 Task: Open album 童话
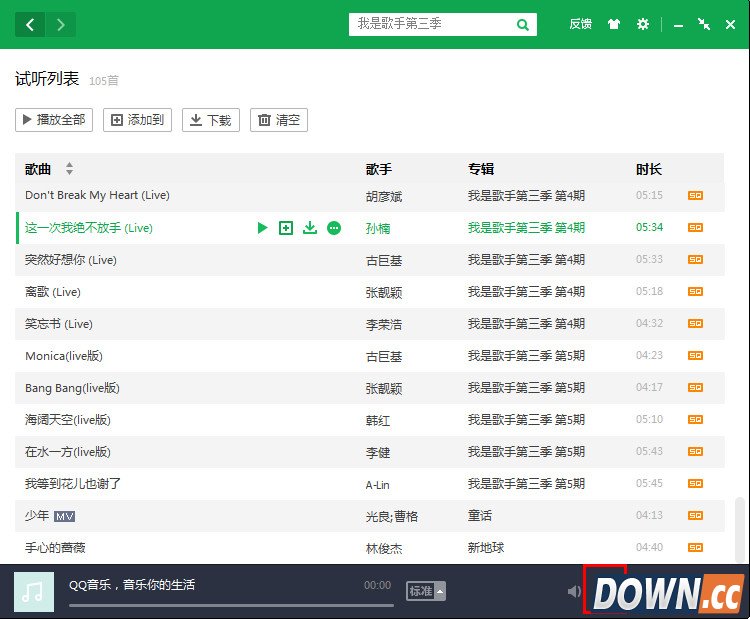480,516
